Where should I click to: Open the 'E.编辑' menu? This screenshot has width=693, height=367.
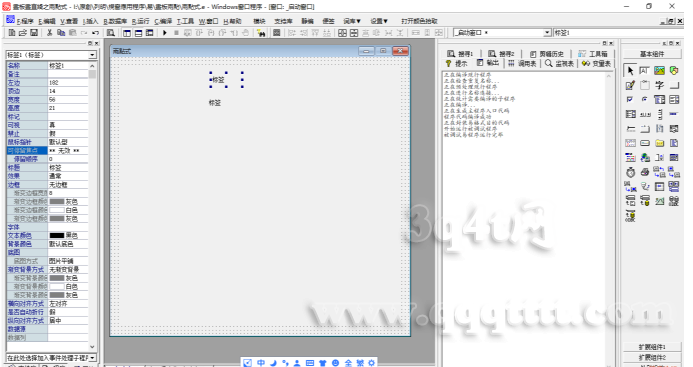click(47, 21)
